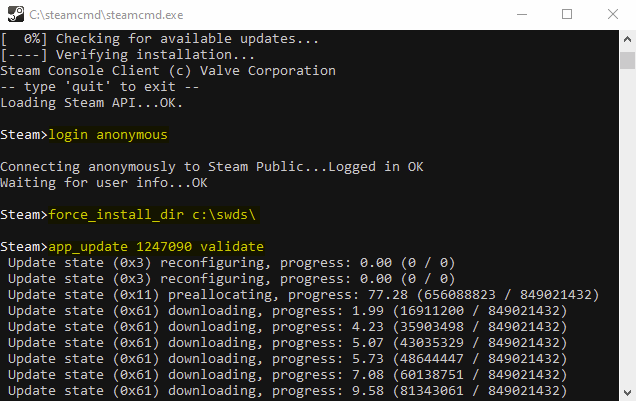
Task: Click the steamcmd console icon in title bar
Action: (13, 15)
